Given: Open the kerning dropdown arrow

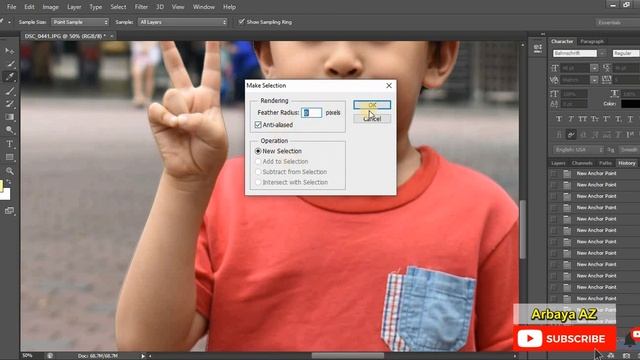Looking at the screenshot, I should click(594, 80).
